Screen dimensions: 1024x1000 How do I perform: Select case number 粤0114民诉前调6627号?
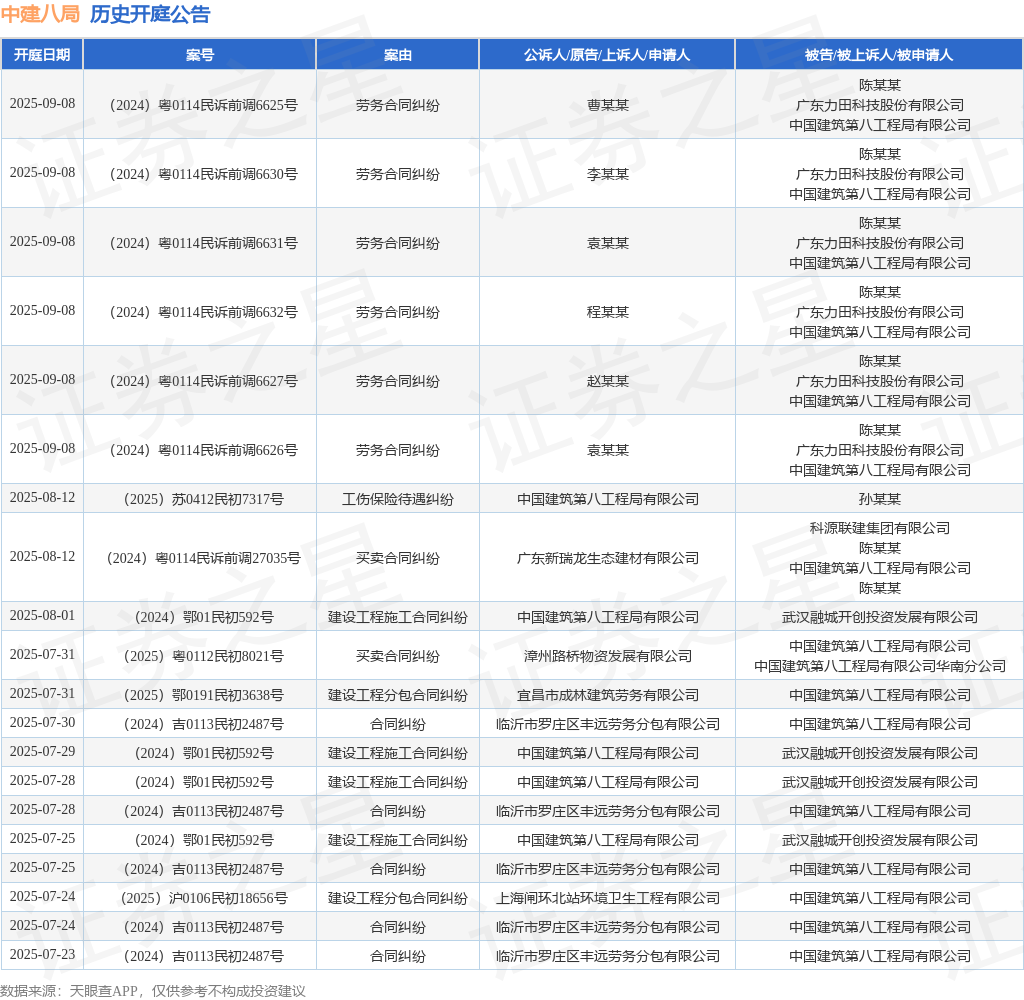click(203, 381)
